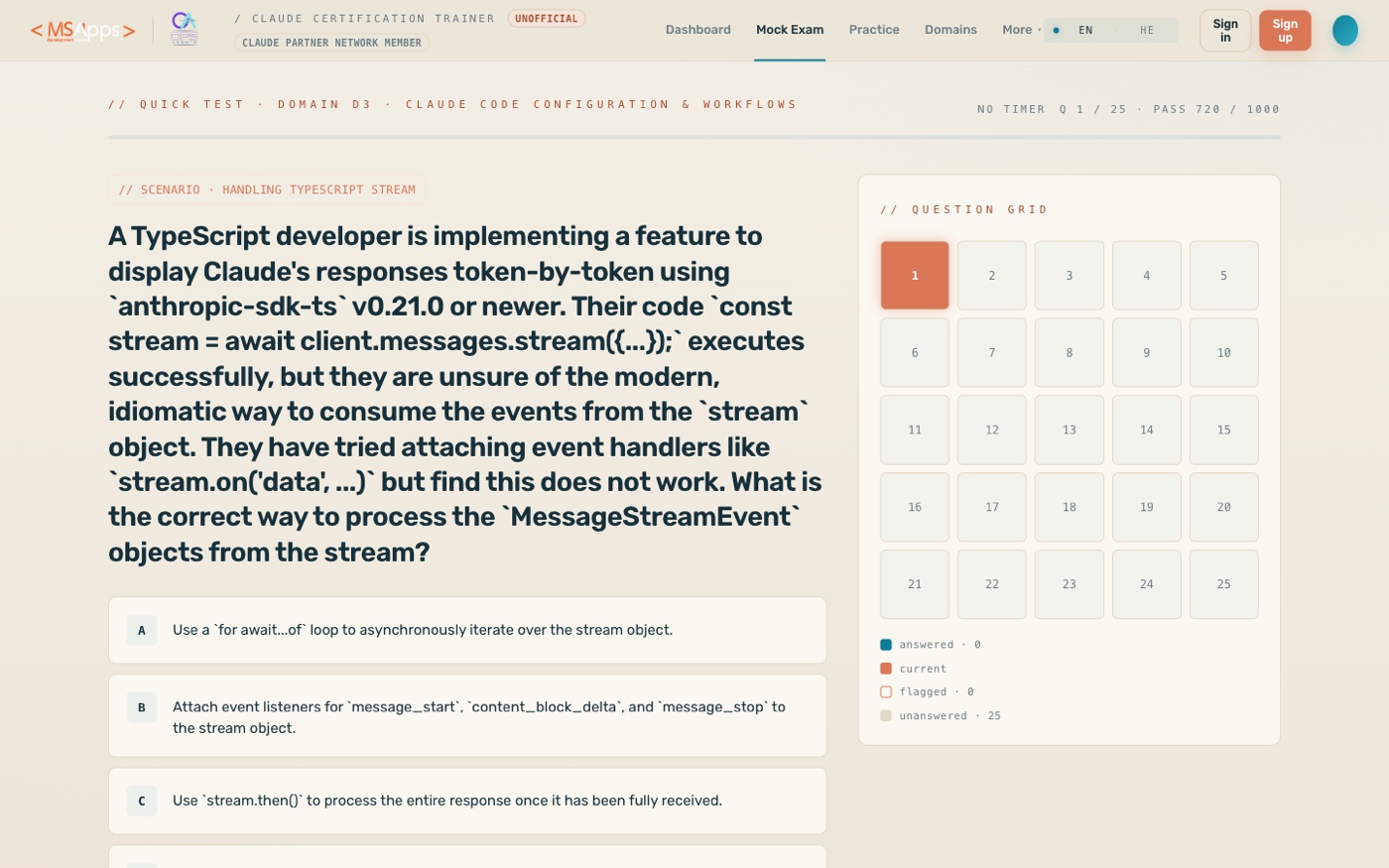Go to the Mock Exam tab
Viewport: 1389px width, 868px height.
tap(790, 30)
